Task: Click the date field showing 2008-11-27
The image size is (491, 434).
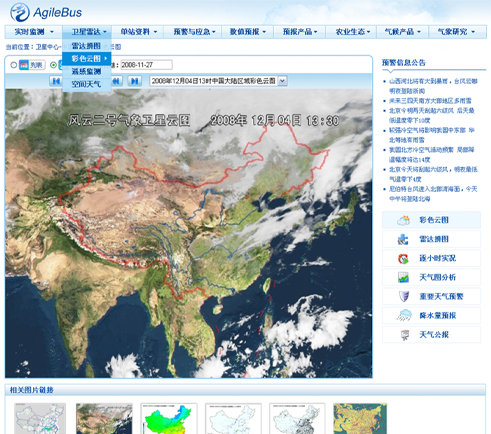Action: pyautogui.click(x=146, y=65)
